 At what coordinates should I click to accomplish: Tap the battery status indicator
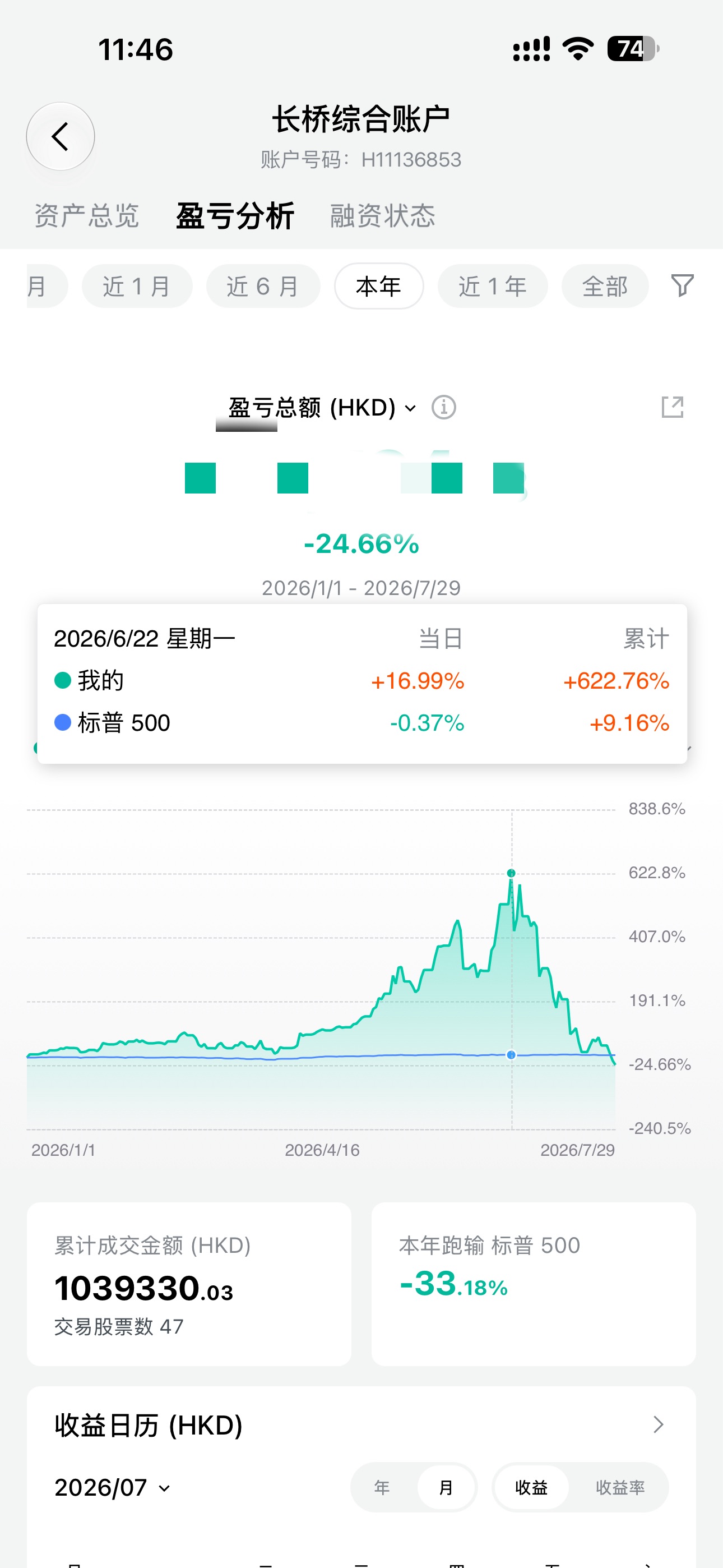tap(633, 49)
